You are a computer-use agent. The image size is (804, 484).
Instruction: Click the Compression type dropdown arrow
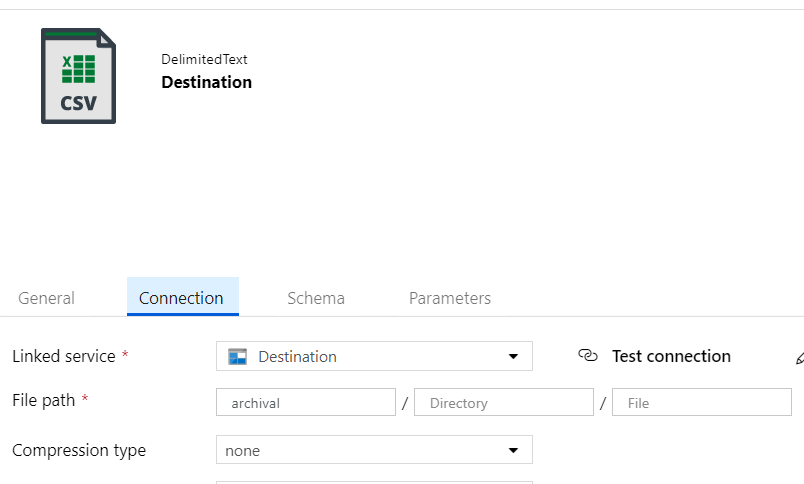coord(513,450)
